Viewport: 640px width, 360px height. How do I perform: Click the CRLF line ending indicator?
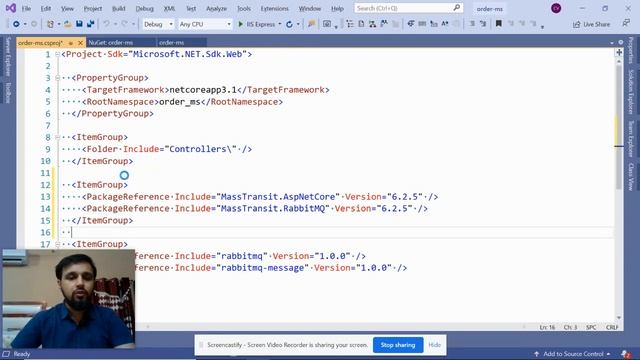612,327
